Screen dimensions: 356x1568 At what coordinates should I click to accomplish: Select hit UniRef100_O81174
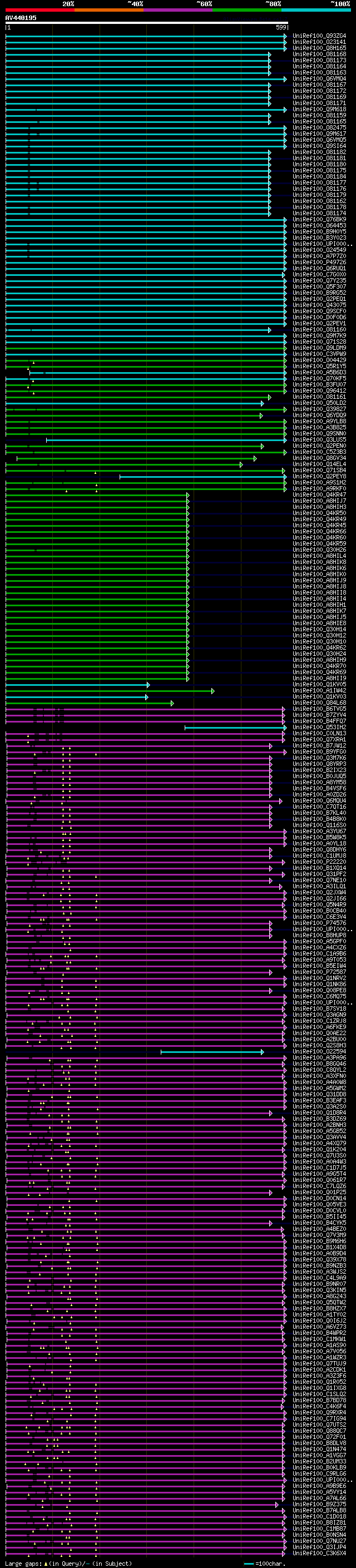[x=319, y=213]
